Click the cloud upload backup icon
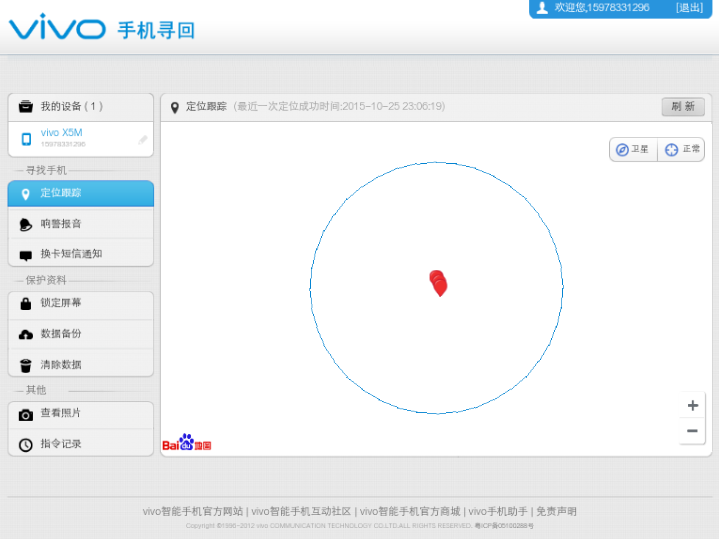Viewport: 719px width, 539px height. coord(26,334)
